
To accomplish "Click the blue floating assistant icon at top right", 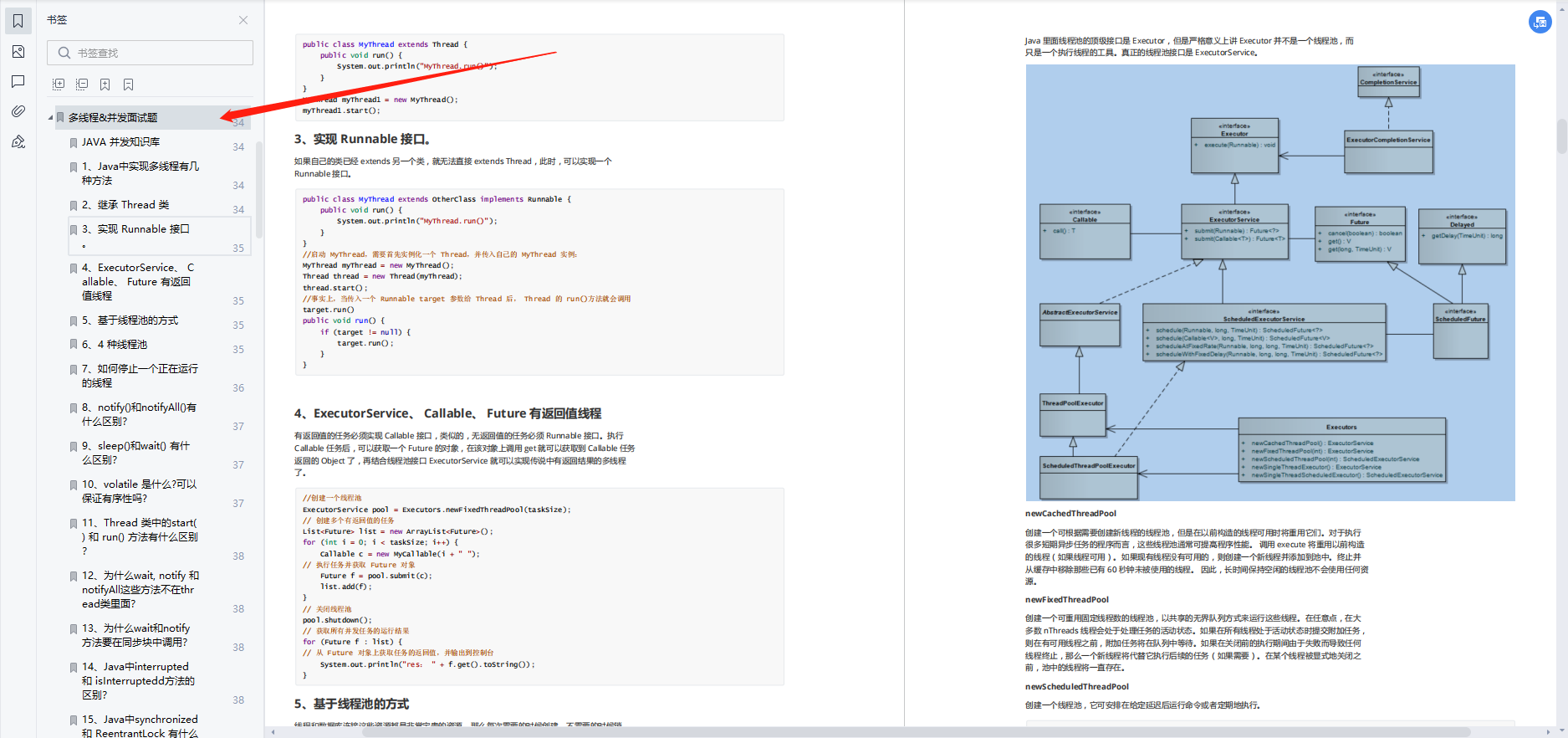I will 1540,22.
